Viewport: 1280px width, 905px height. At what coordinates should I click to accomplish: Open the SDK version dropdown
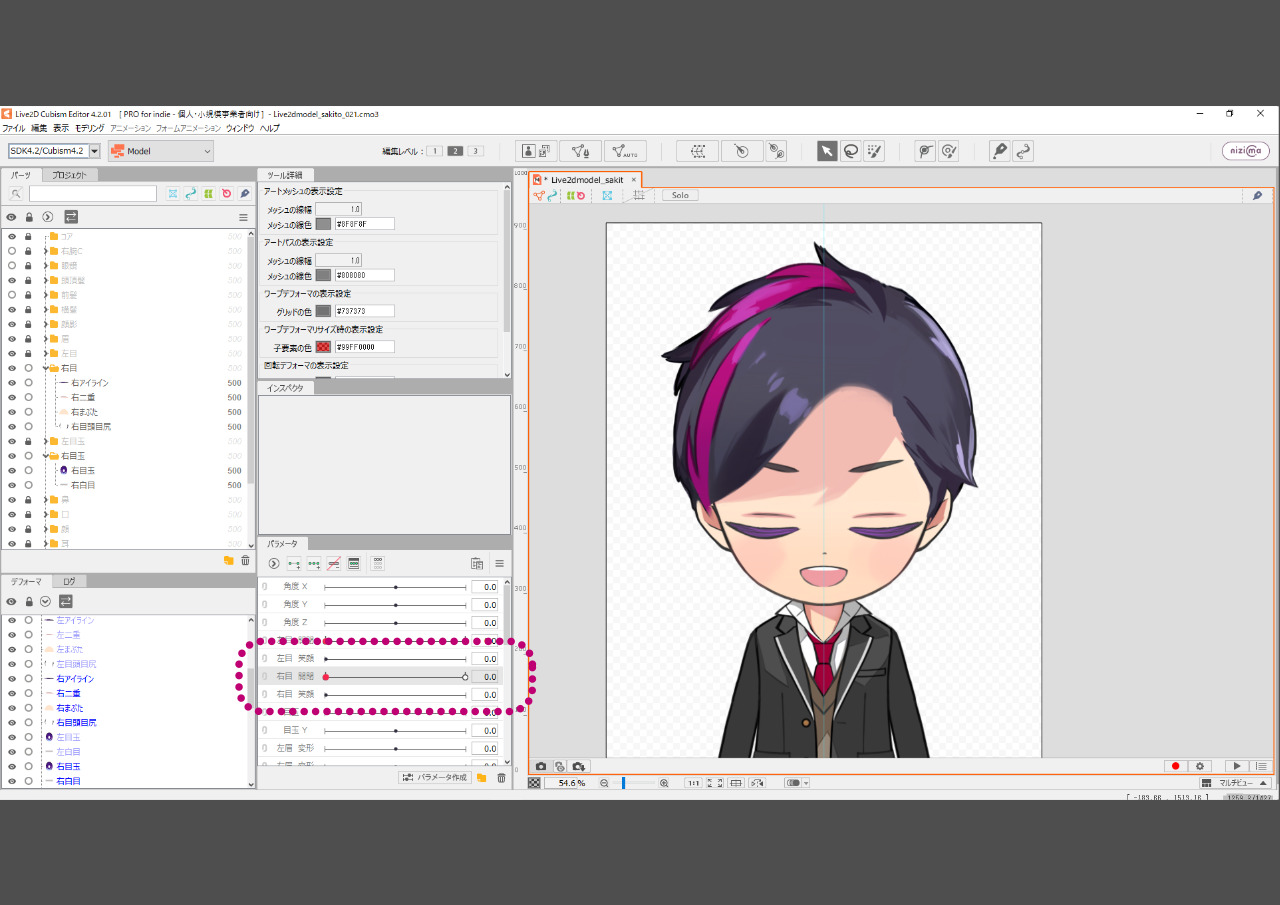94,151
